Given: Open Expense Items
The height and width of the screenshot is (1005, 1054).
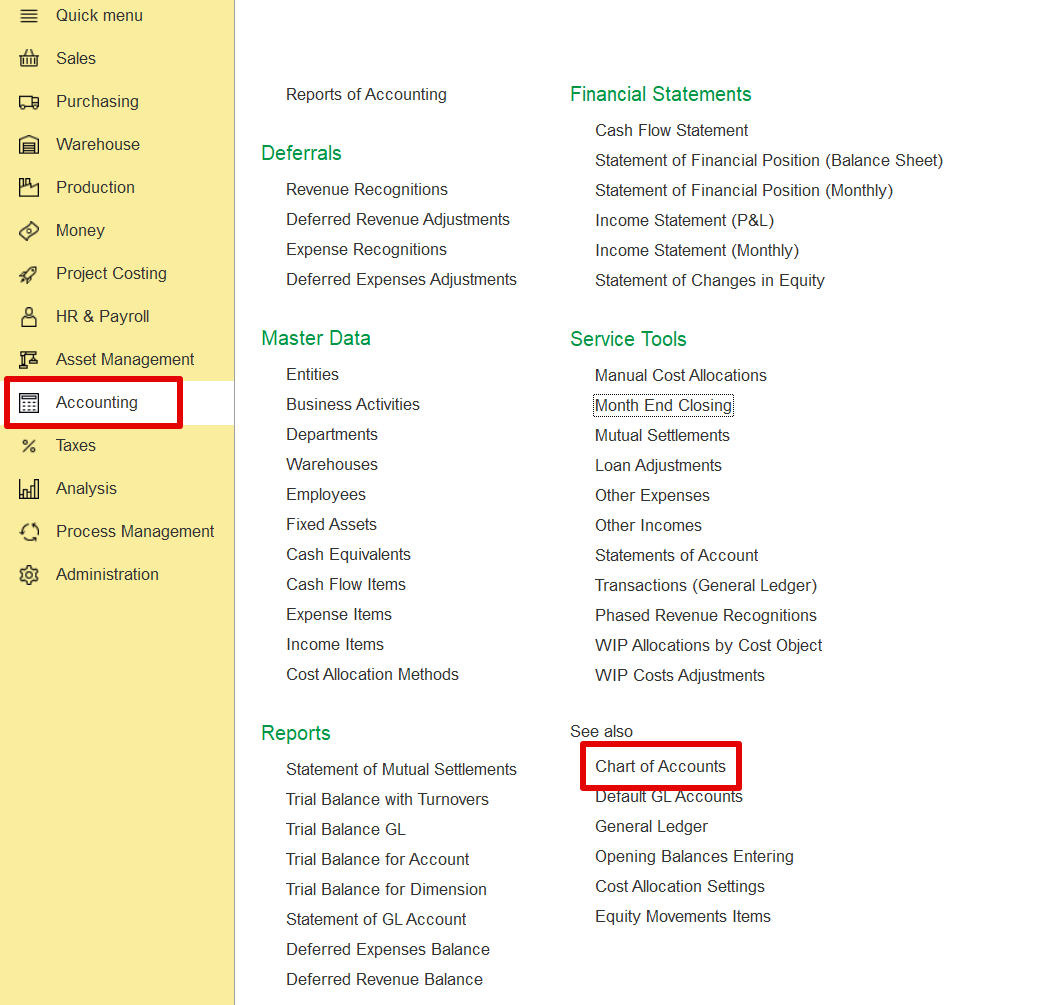Looking at the screenshot, I should 339,615.
